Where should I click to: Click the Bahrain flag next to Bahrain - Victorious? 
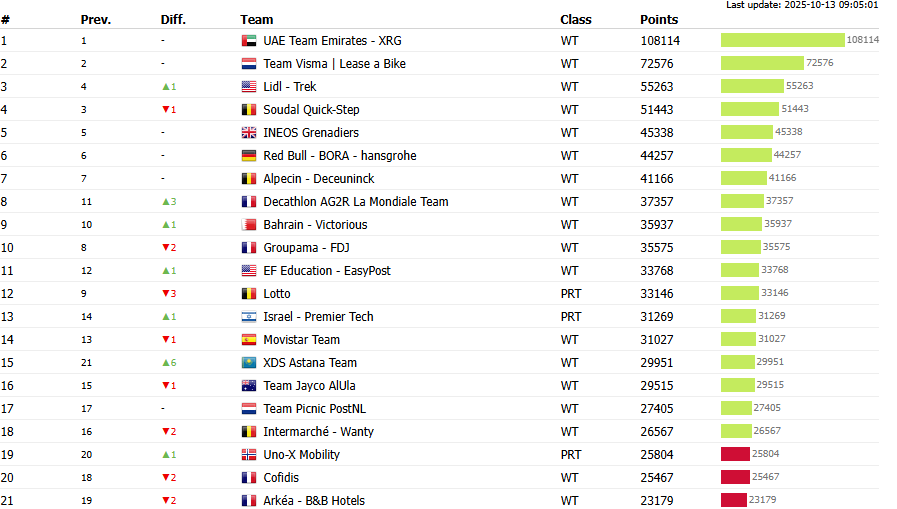coord(249,225)
